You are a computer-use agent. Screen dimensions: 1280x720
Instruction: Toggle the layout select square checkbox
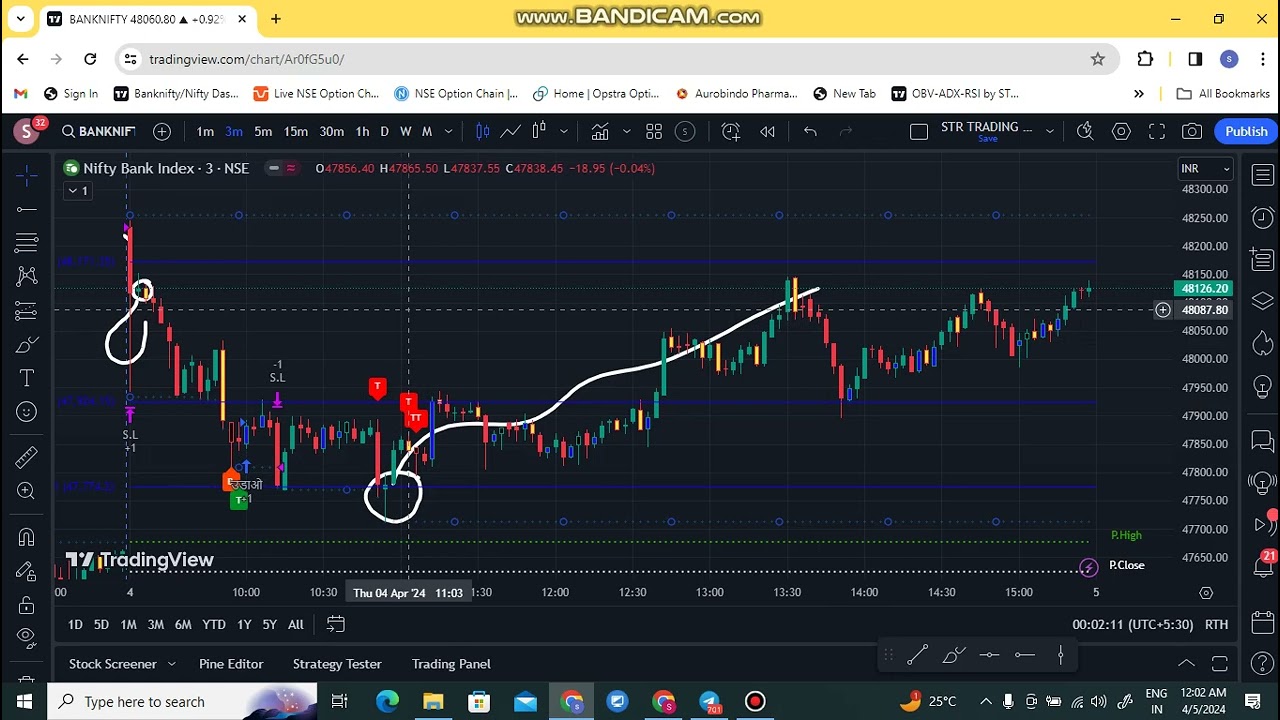click(919, 131)
